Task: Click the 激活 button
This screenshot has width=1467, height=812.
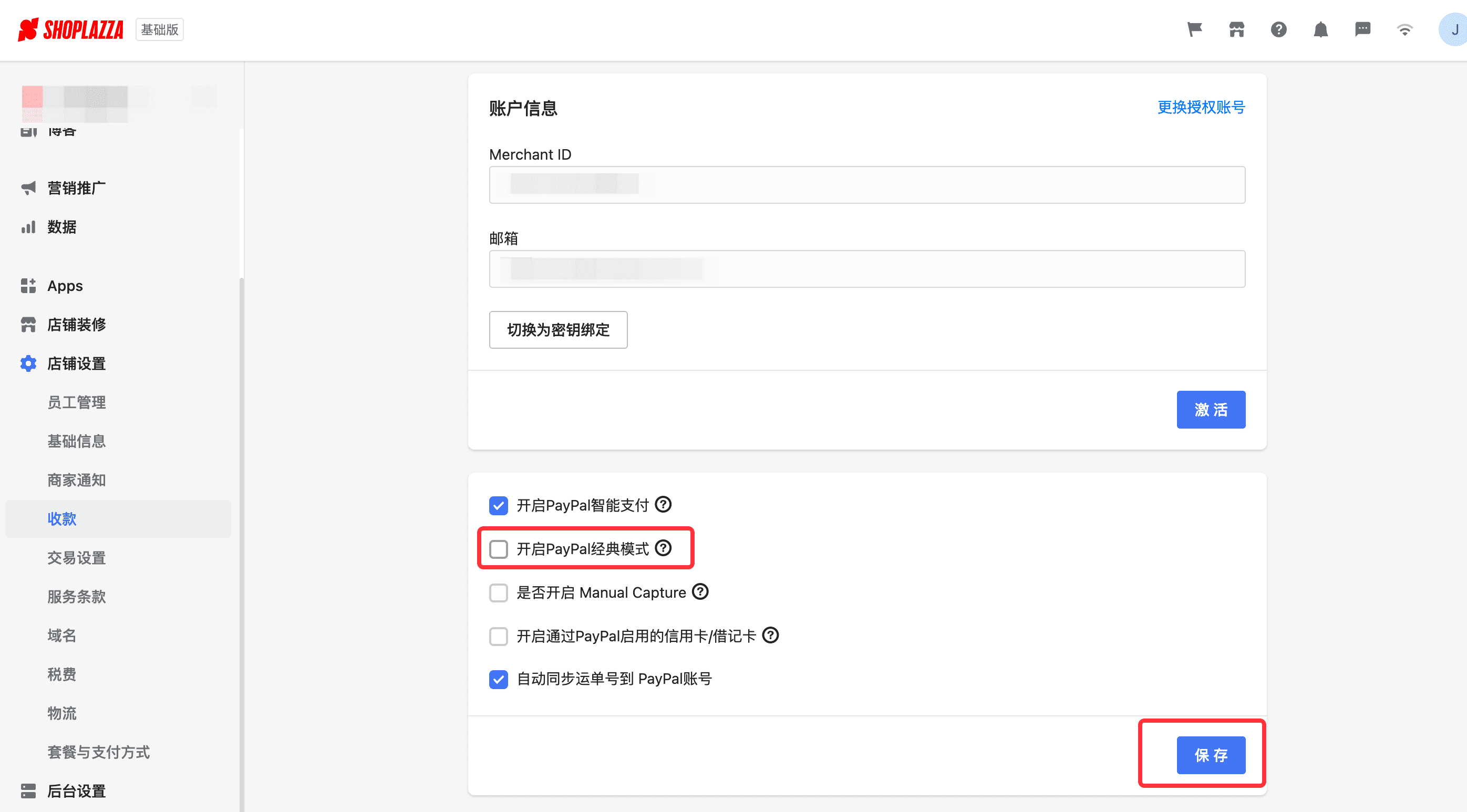Action: click(x=1211, y=410)
